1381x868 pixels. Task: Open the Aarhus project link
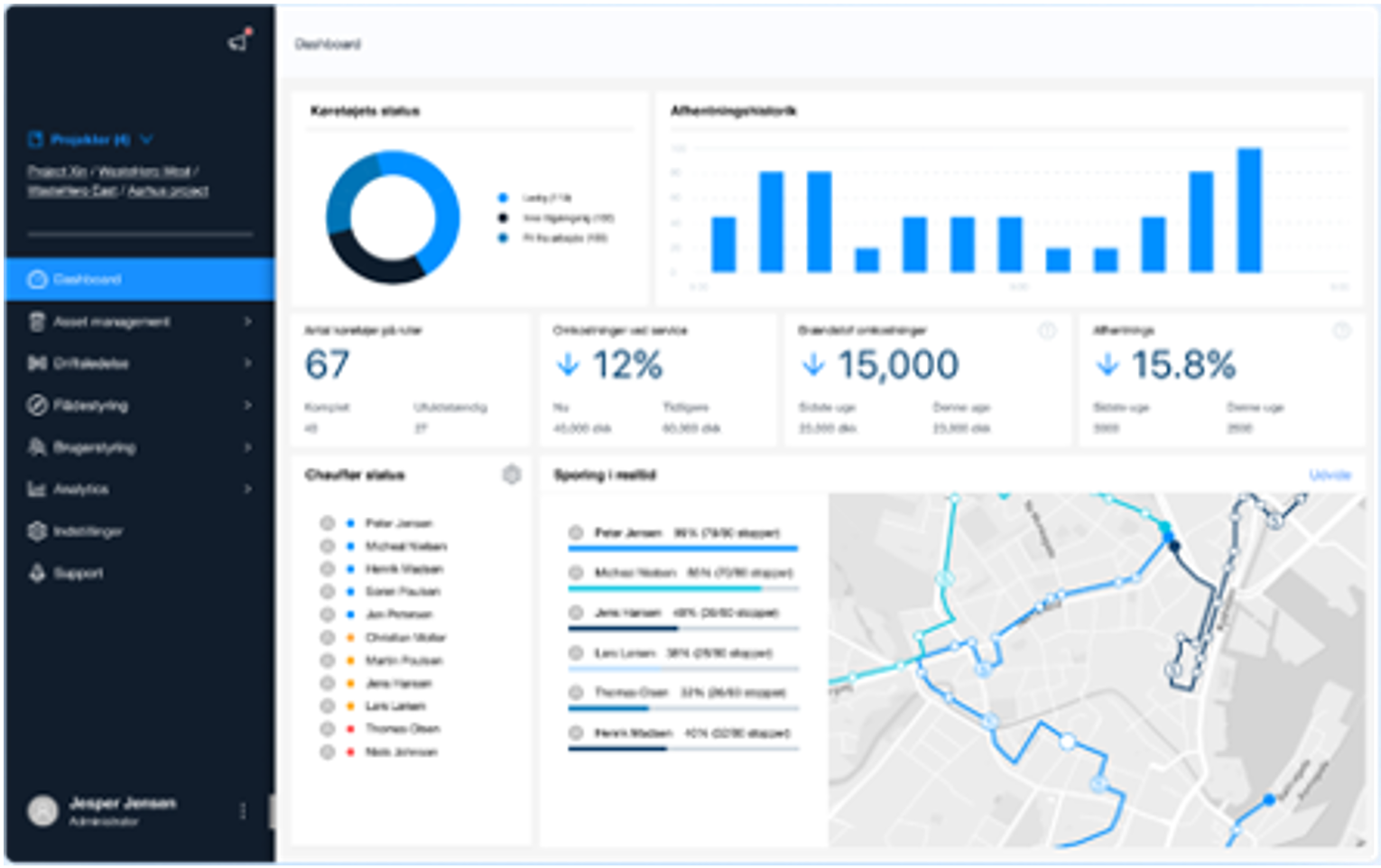(x=168, y=191)
